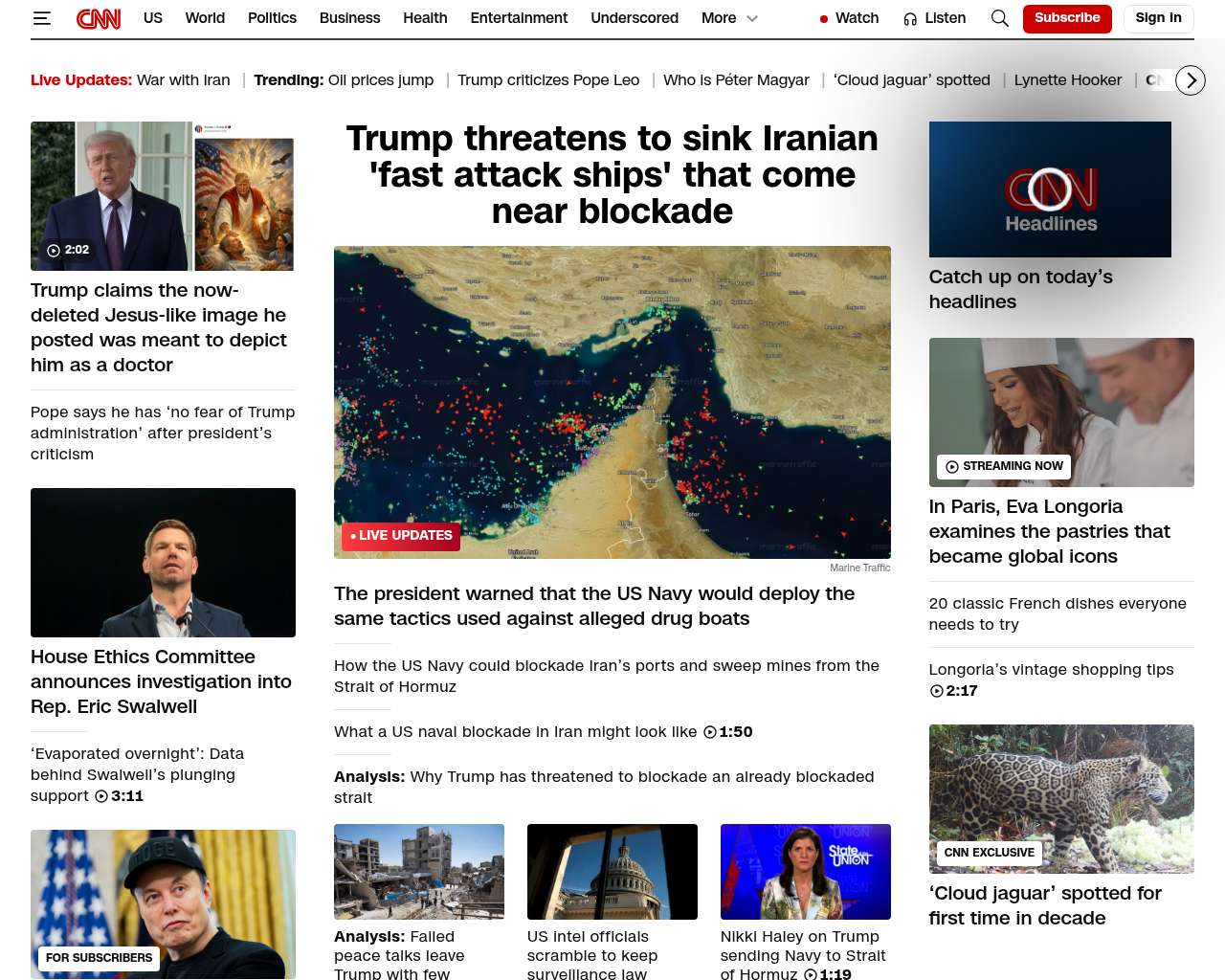Click the red Subscribe button
The height and width of the screenshot is (980, 1225).
(1067, 18)
